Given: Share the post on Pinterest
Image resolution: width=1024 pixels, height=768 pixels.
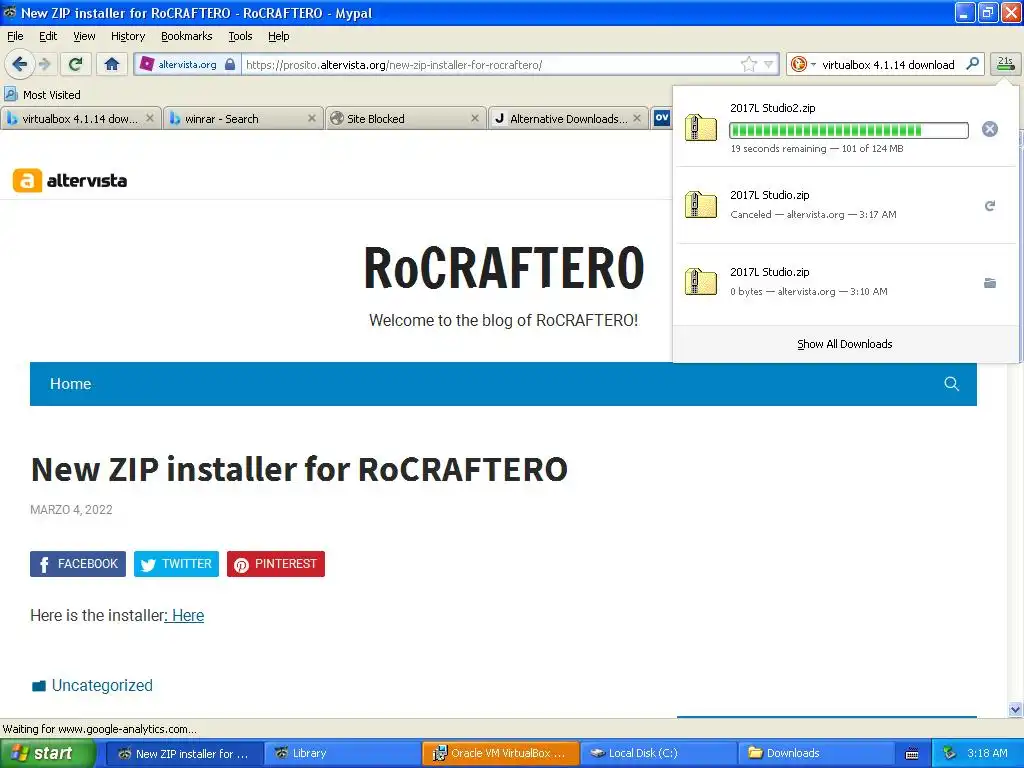Looking at the screenshot, I should [x=276, y=564].
